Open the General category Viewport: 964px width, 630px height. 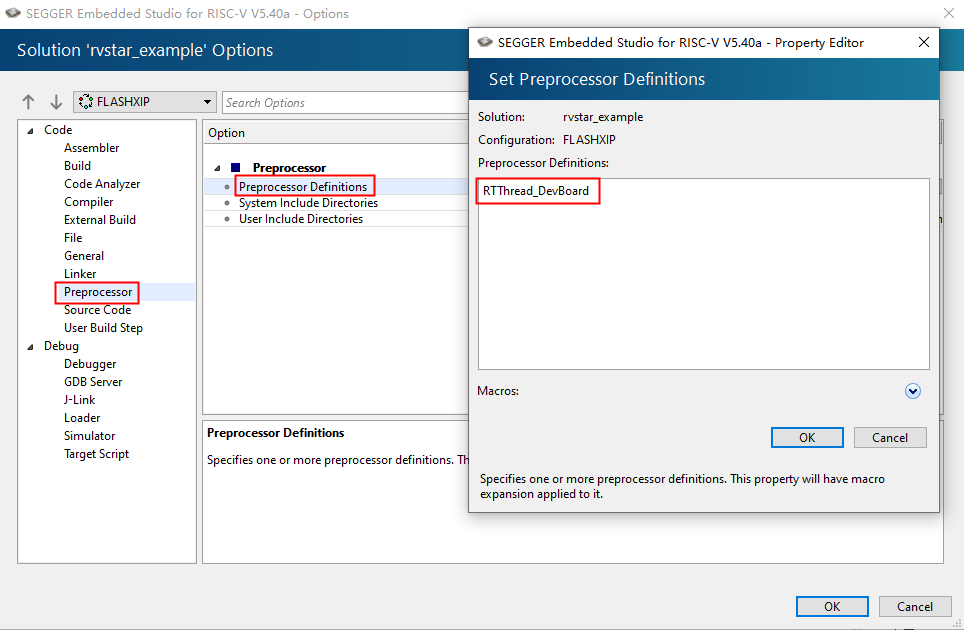(x=84, y=256)
